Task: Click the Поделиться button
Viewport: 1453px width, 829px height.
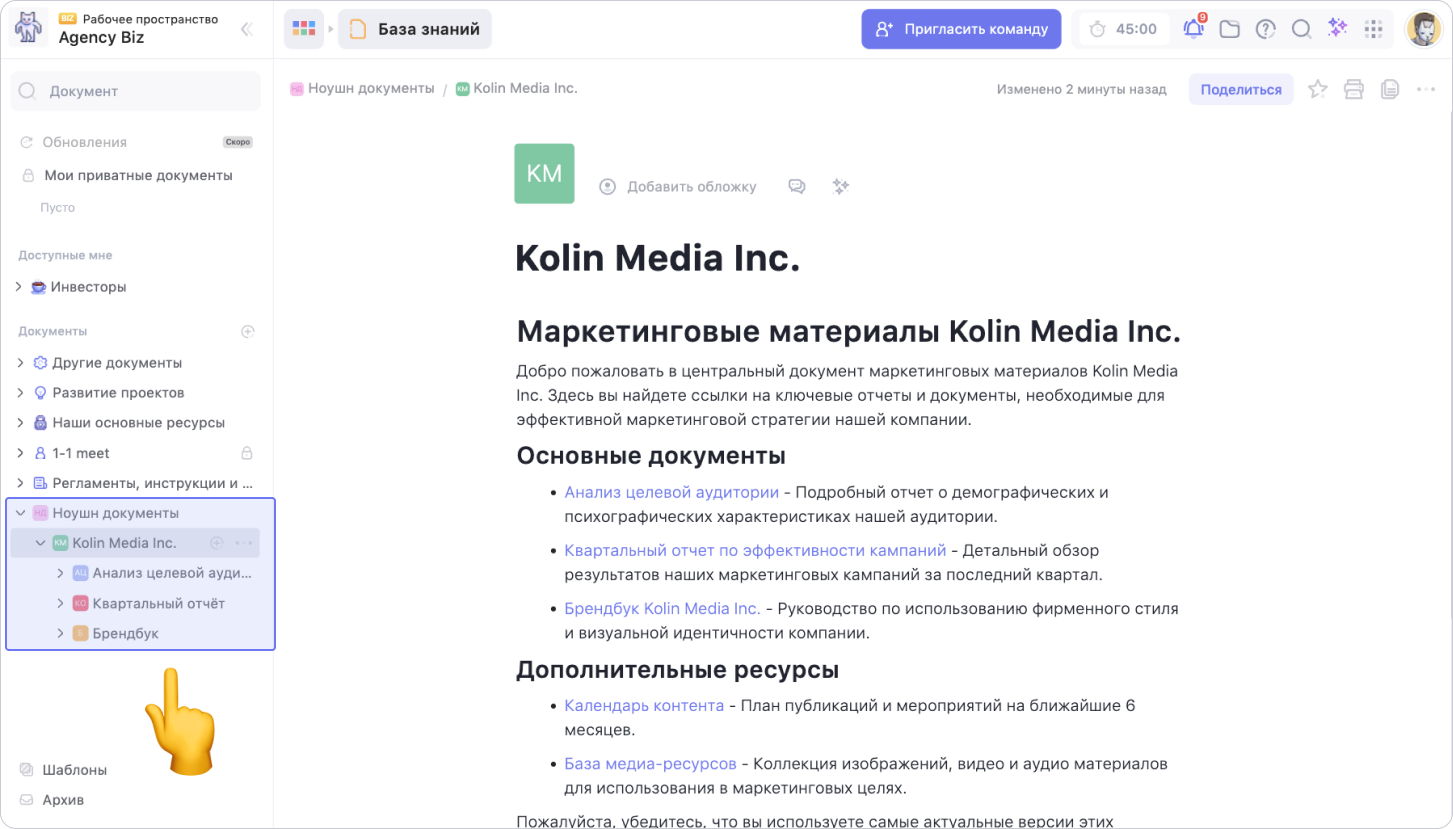Action: tap(1240, 89)
